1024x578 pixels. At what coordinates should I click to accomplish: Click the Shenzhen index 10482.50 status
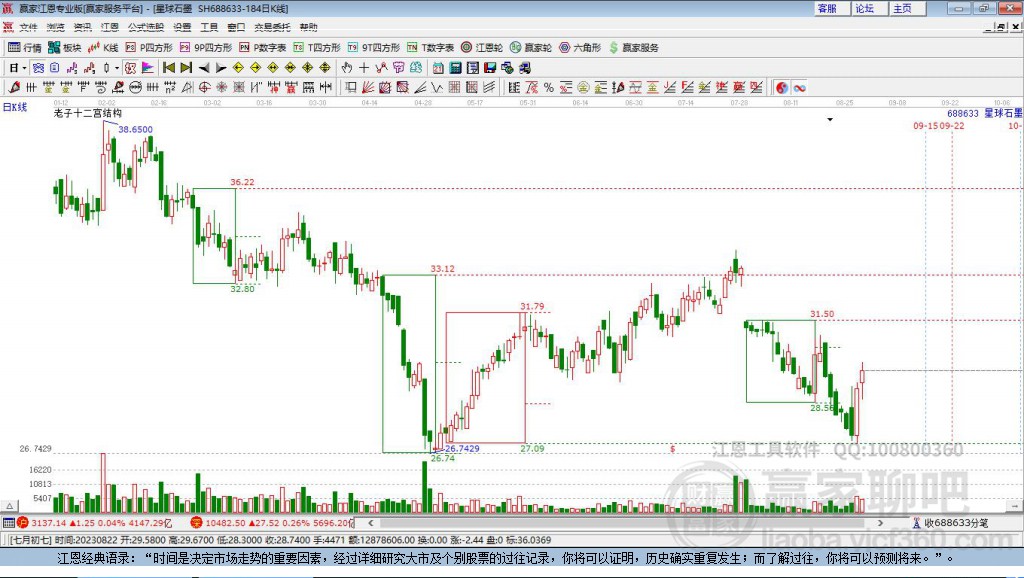click(272, 522)
